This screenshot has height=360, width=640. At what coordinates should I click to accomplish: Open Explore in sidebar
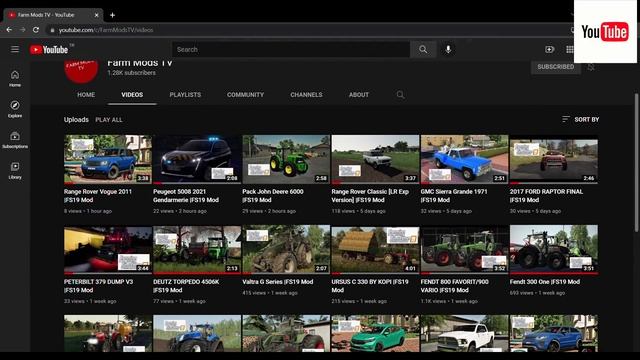(15, 109)
